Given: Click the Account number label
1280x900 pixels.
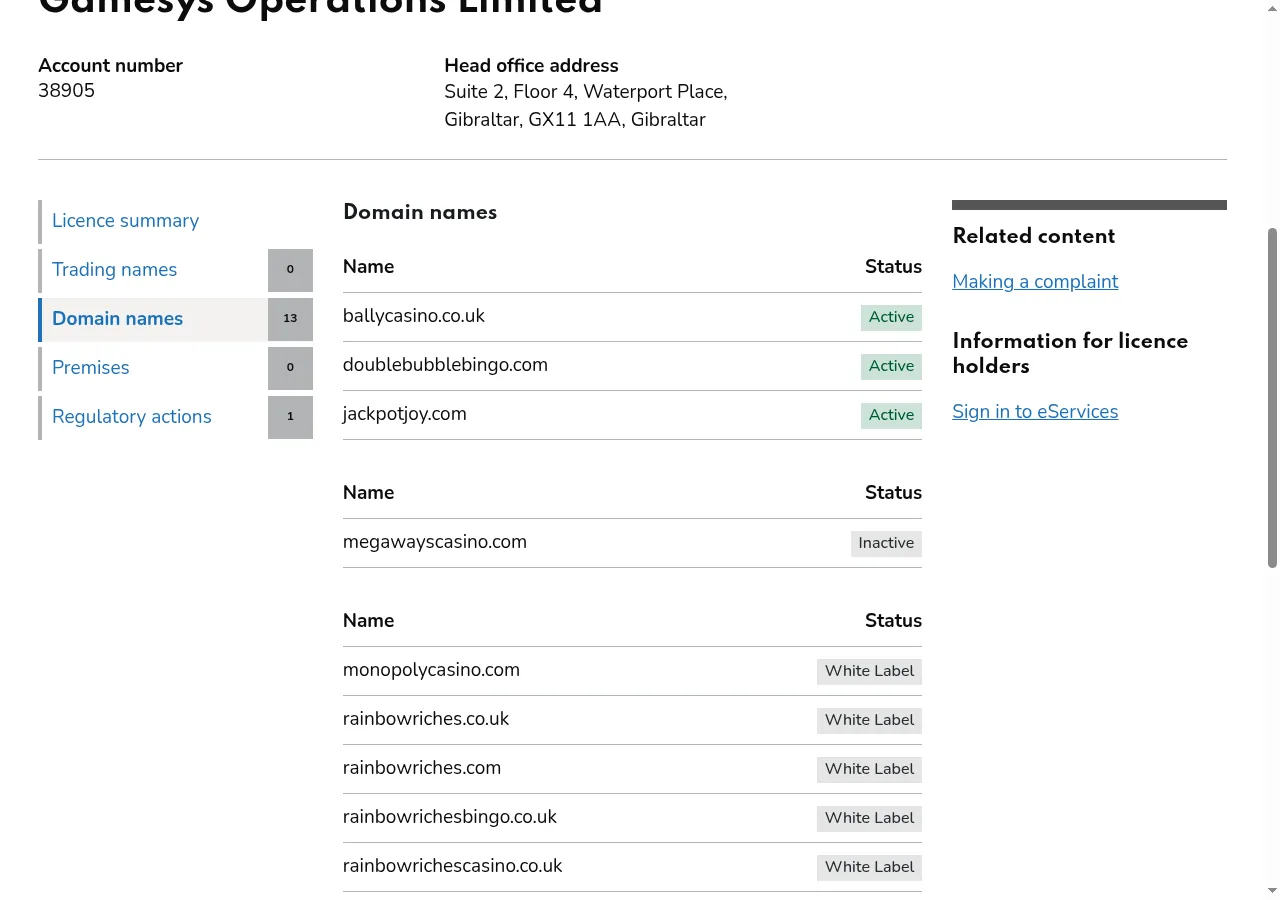Looking at the screenshot, I should point(110,66).
